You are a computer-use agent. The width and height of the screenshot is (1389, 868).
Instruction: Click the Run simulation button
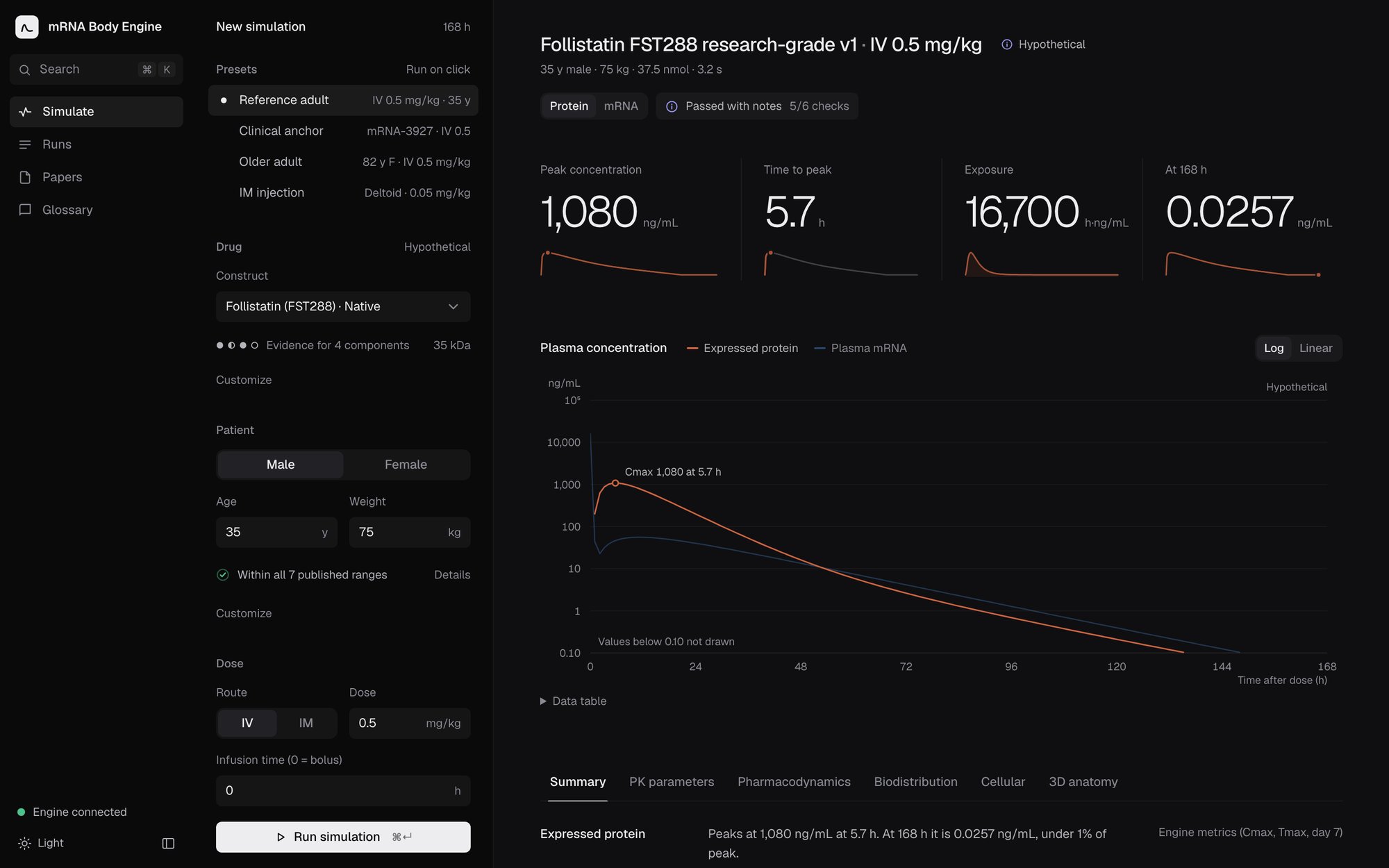343,837
